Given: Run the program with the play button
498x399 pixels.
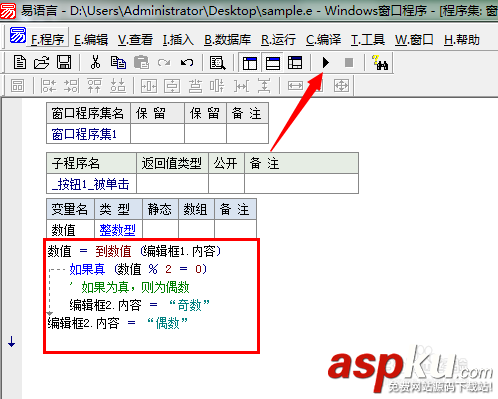Looking at the screenshot, I should tap(326, 62).
